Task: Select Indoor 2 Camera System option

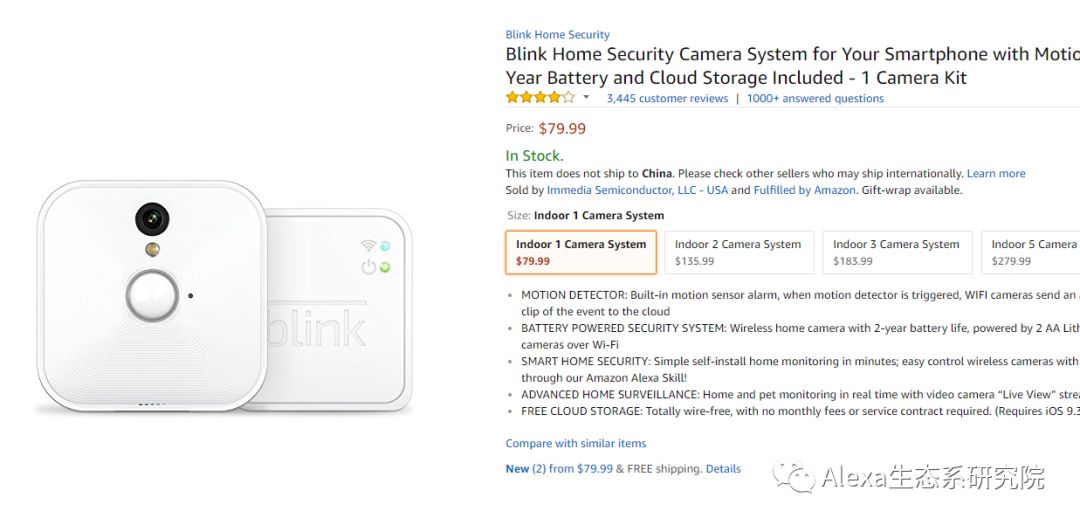Action: [x=738, y=252]
